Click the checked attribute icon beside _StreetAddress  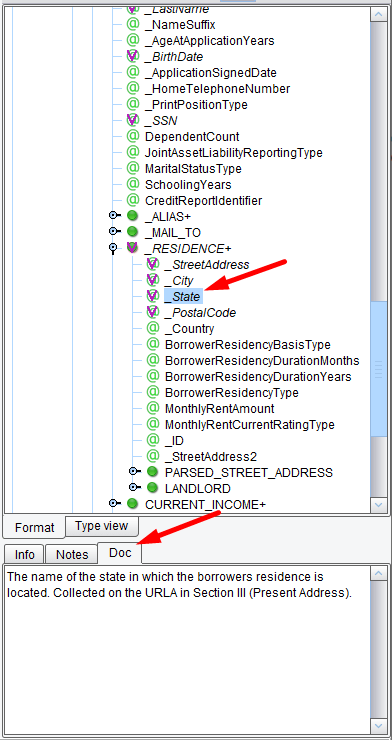tap(153, 264)
